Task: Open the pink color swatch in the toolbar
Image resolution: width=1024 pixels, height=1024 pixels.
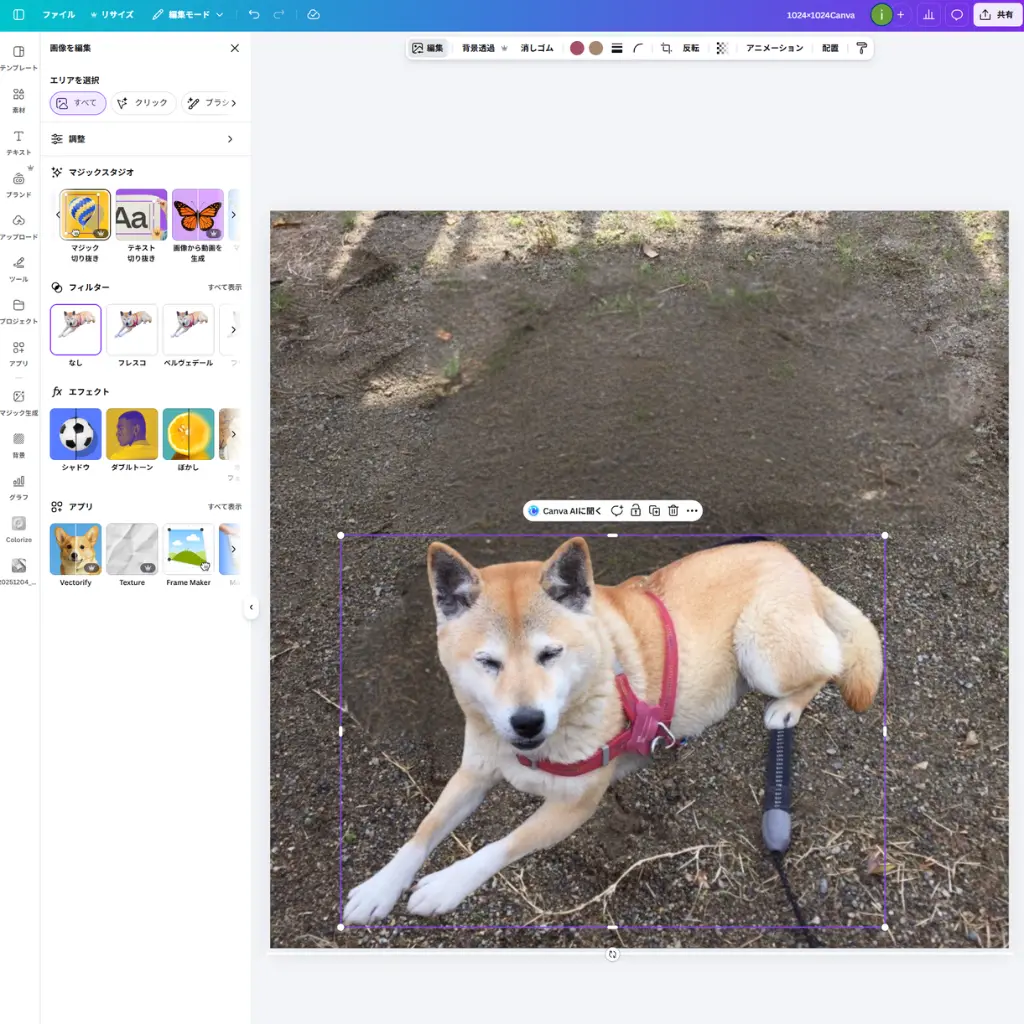Action: [x=577, y=47]
